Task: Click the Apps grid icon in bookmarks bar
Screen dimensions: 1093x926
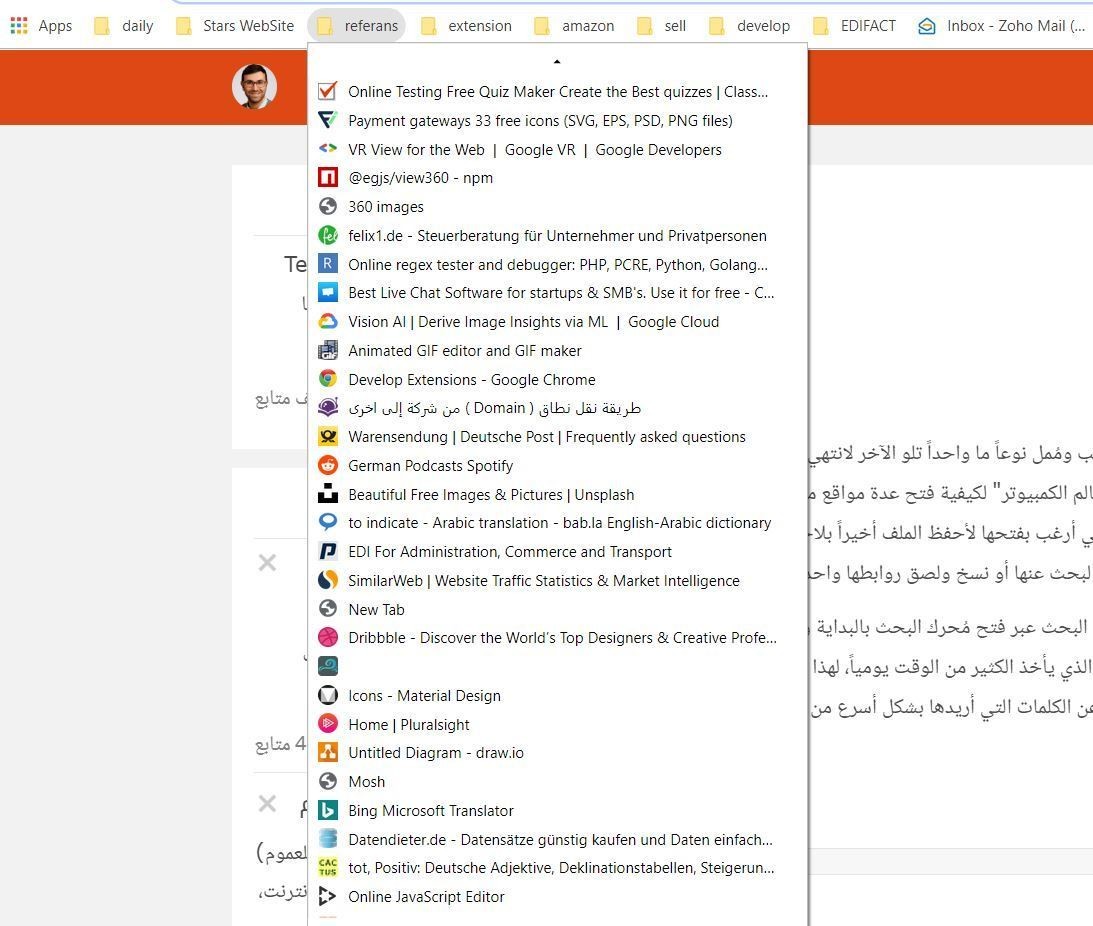Action: [x=19, y=26]
